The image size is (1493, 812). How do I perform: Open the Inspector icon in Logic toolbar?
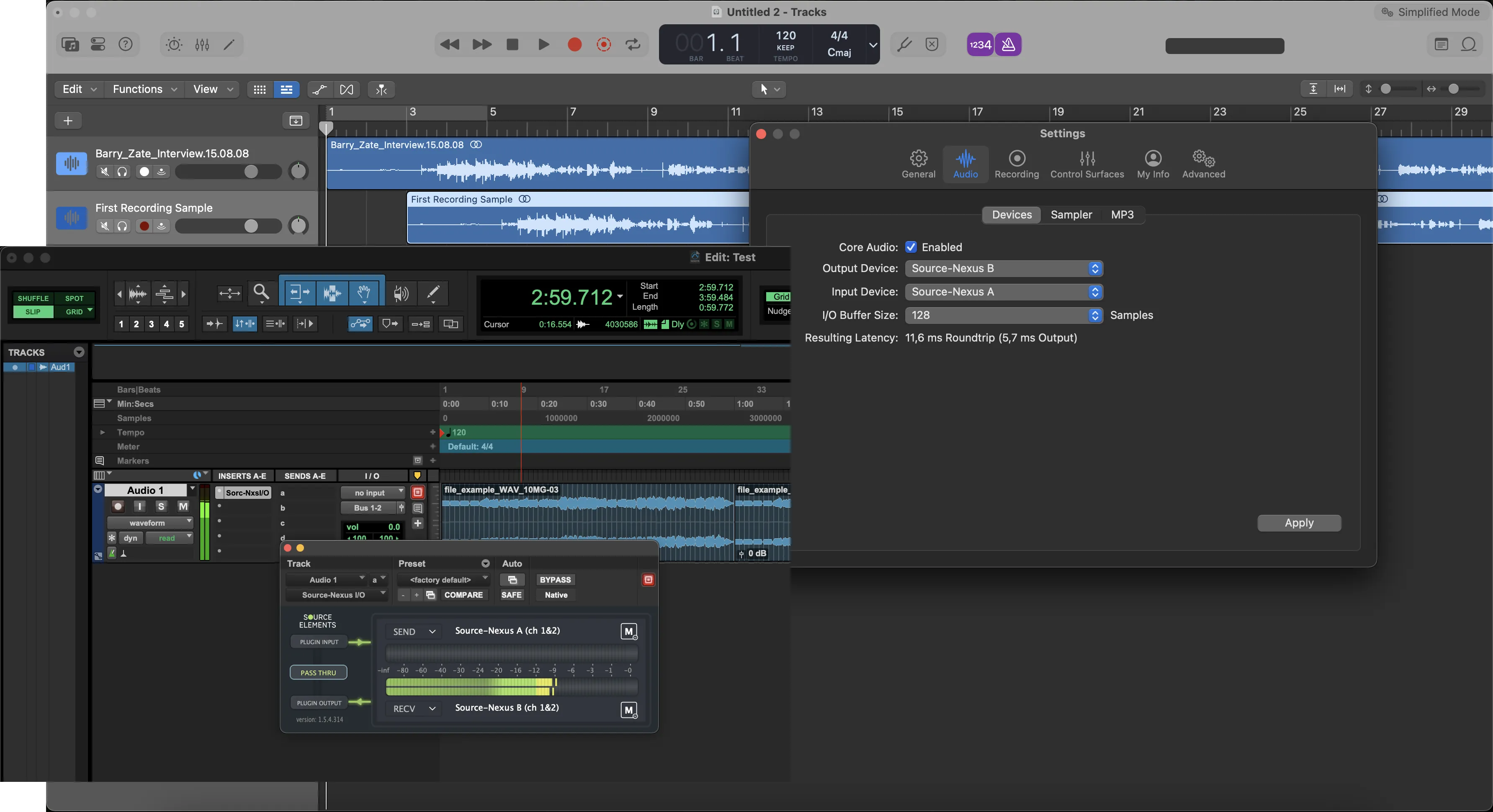(x=98, y=45)
